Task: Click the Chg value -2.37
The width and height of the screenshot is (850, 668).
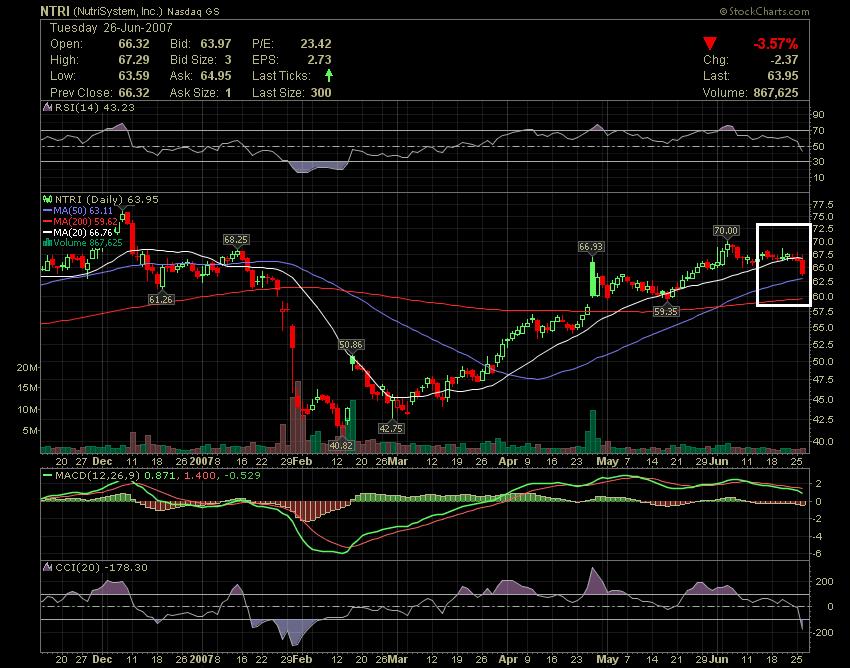Action: [784, 60]
